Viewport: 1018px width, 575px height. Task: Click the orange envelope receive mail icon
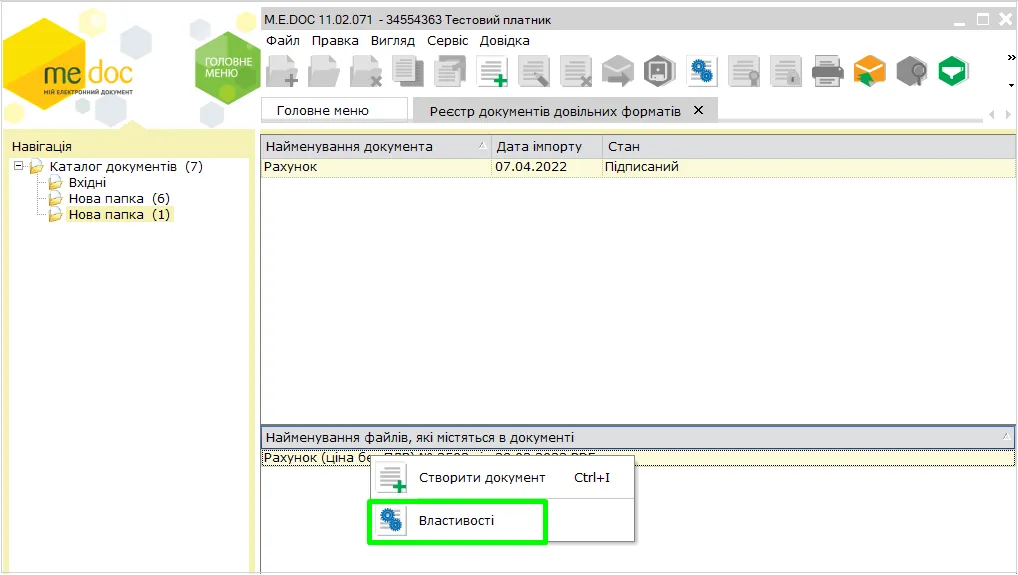coord(869,71)
